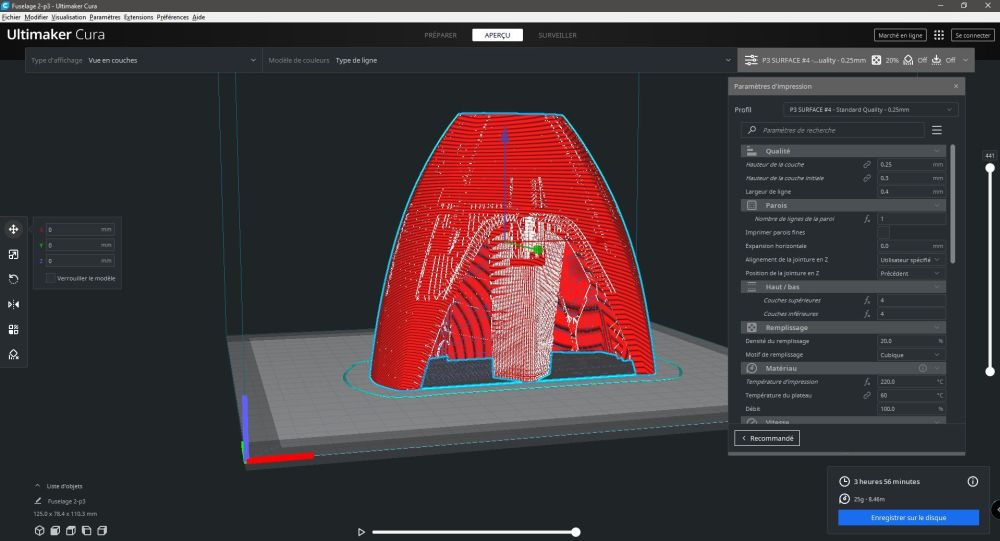Open the Extensions menu

pyautogui.click(x=138, y=17)
